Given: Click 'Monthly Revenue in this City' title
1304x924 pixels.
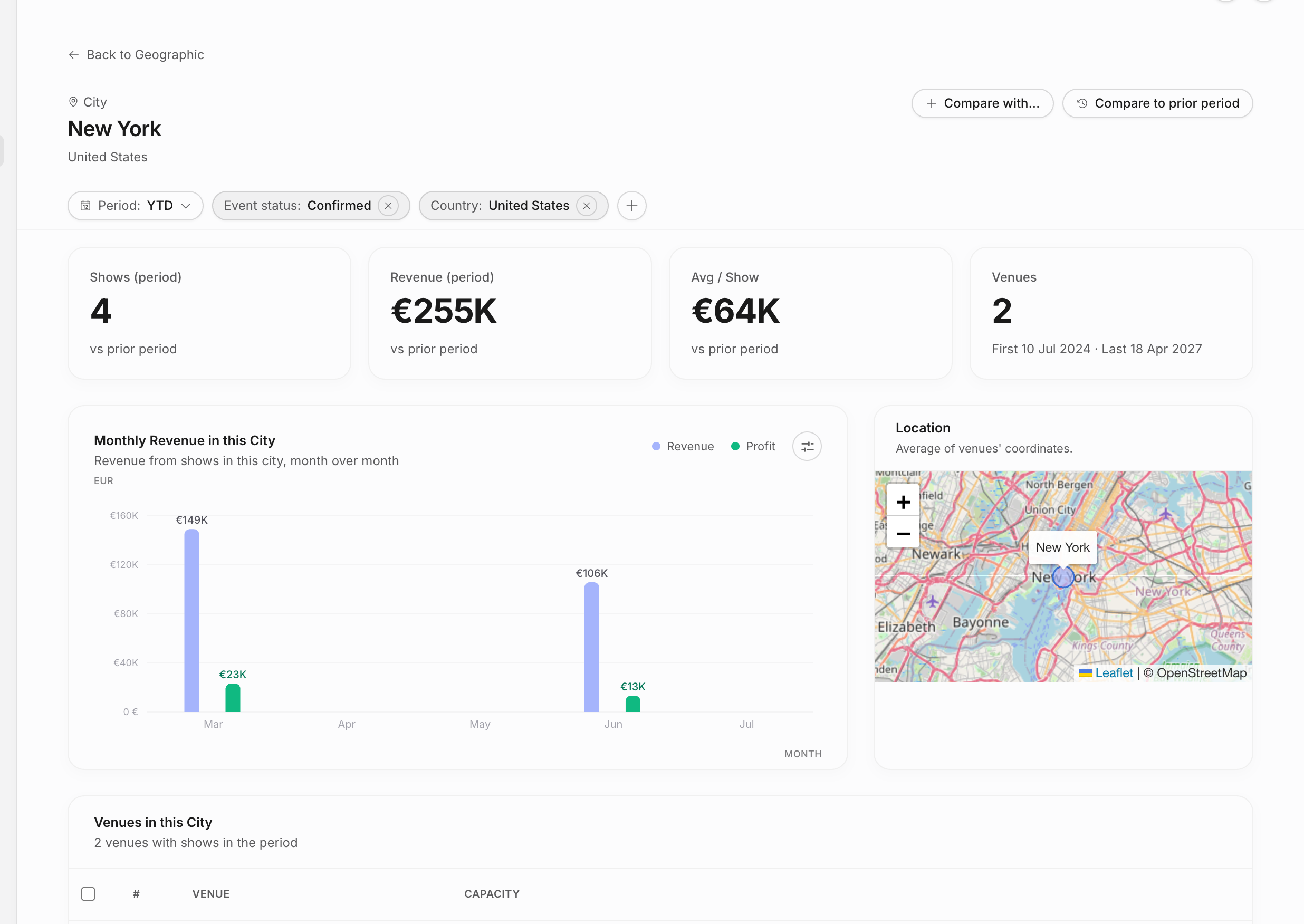Looking at the screenshot, I should coord(184,440).
